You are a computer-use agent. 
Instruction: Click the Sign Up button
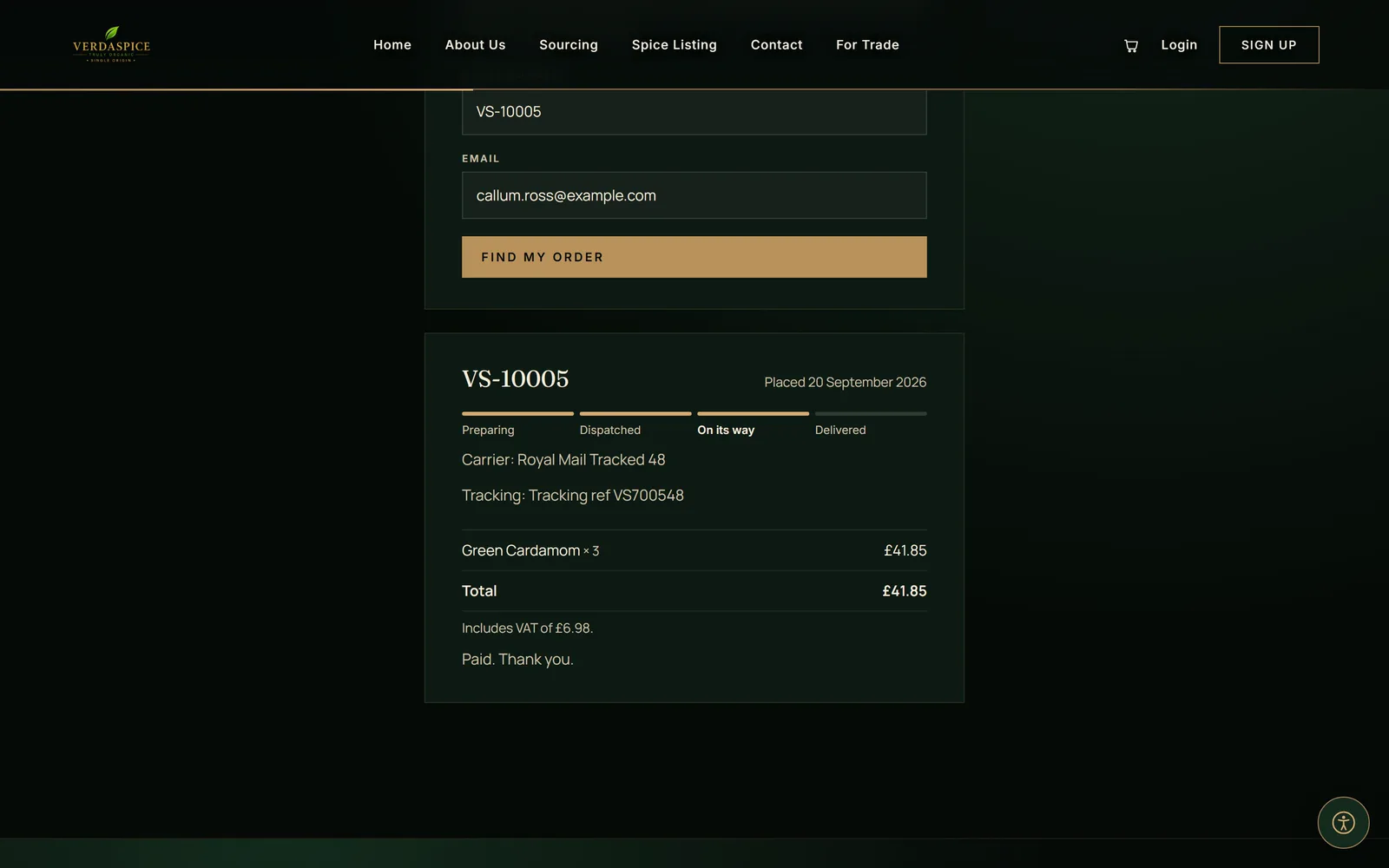pos(1268,45)
